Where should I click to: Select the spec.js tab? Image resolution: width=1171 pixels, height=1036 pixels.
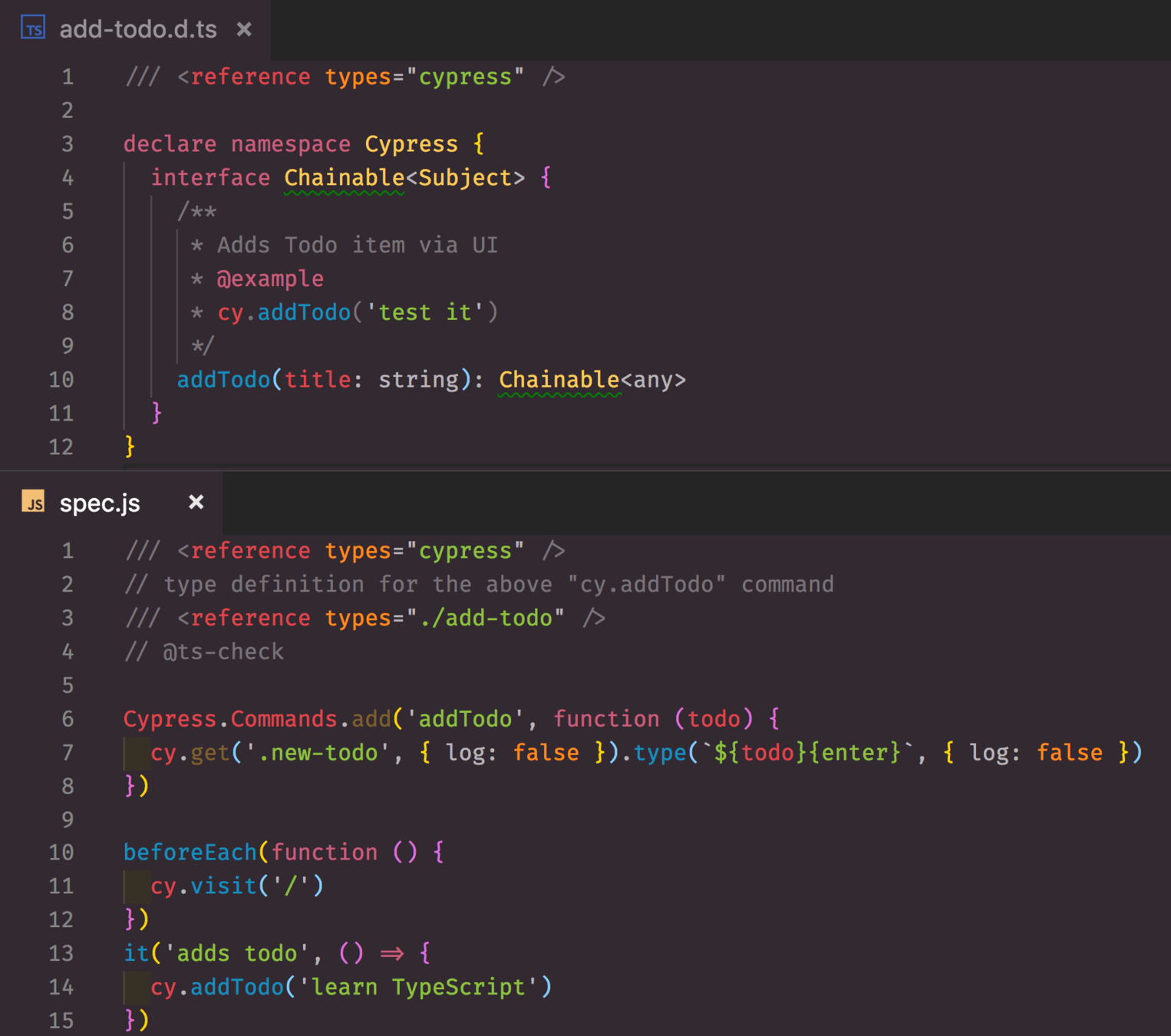coord(100,503)
